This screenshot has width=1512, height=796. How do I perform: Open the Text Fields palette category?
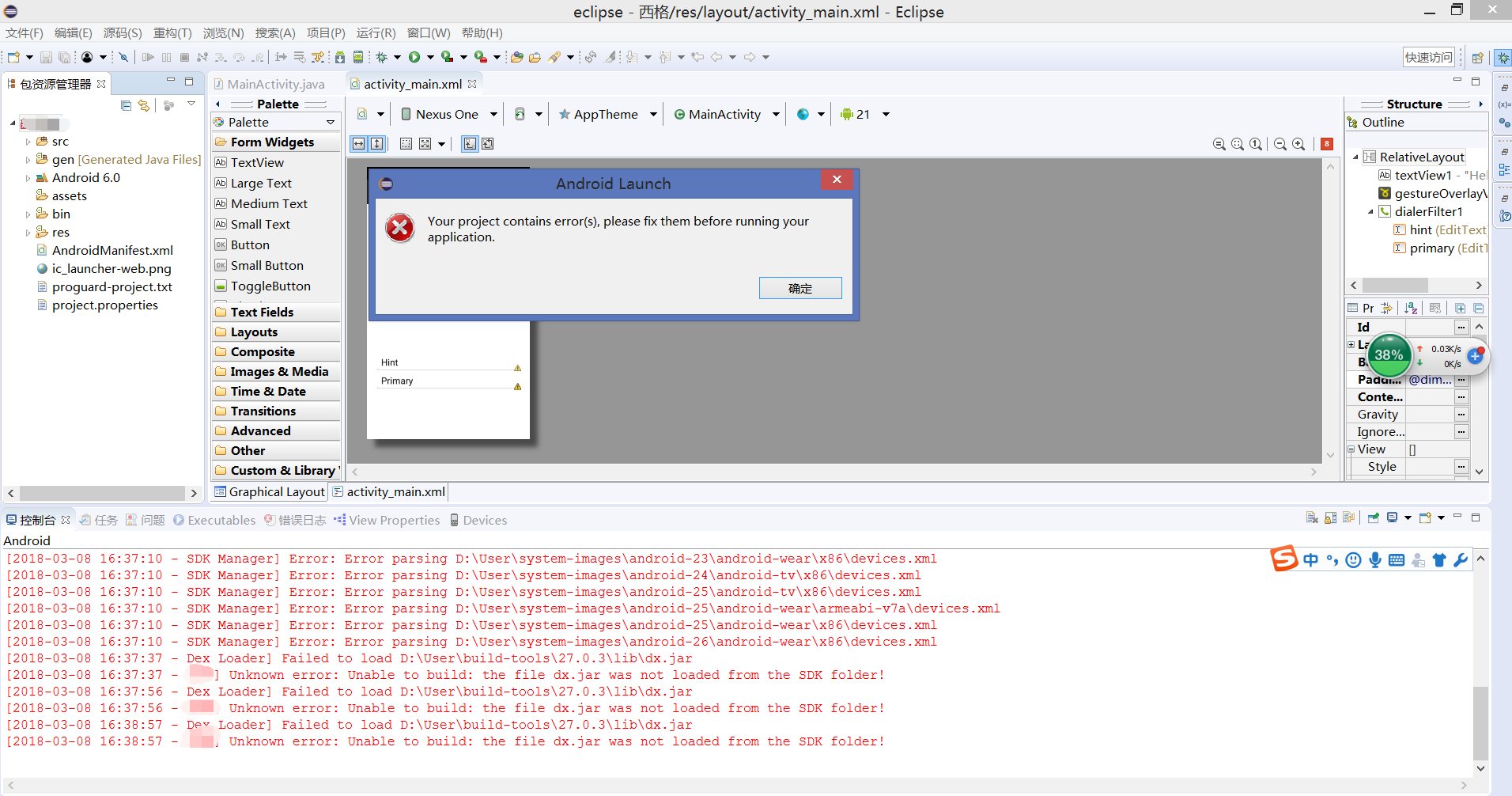pyautogui.click(x=277, y=312)
